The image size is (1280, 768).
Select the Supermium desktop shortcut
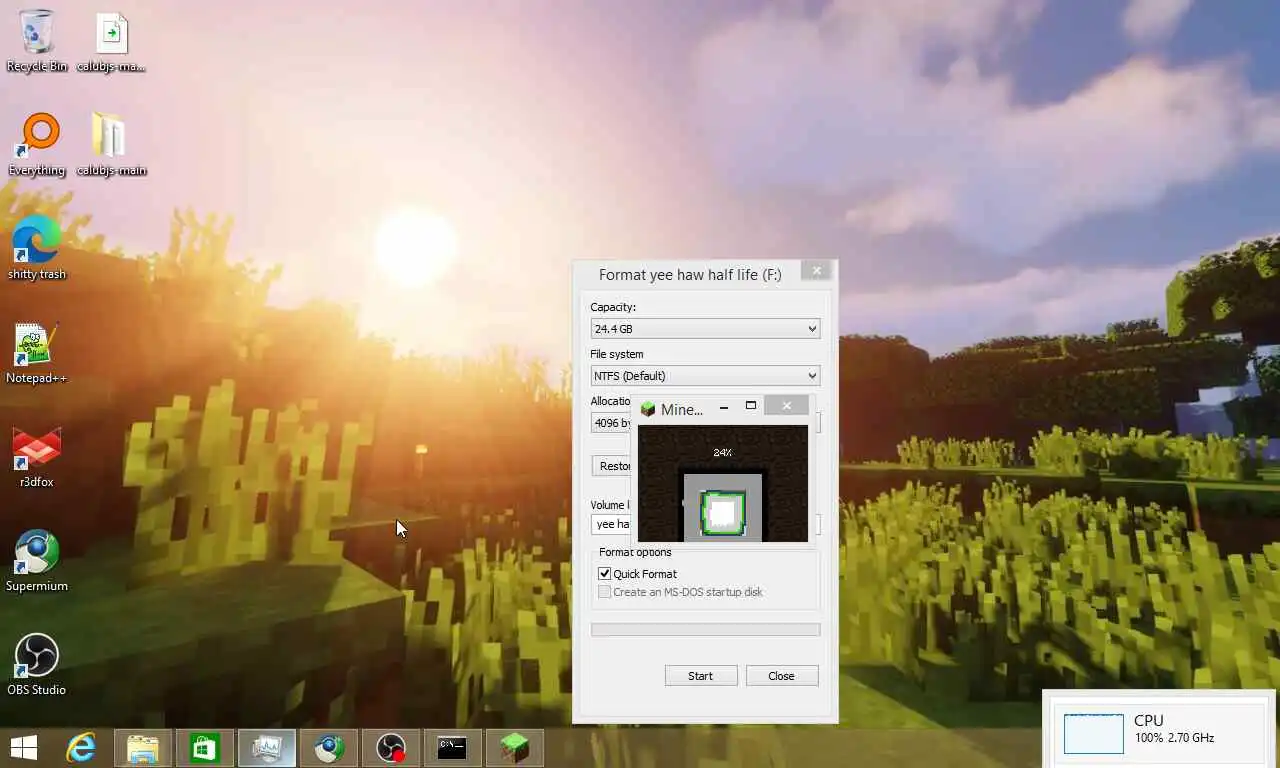37,561
